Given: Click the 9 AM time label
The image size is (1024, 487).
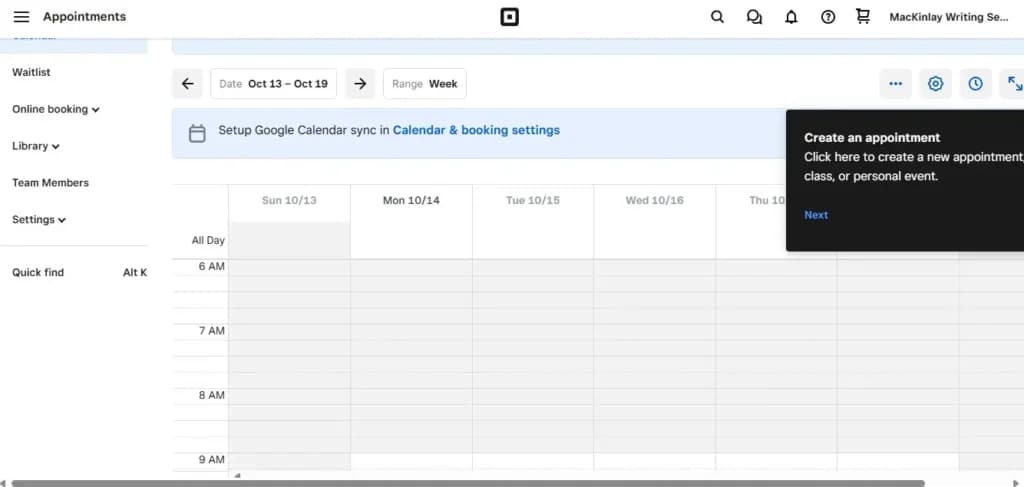Looking at the screenshot, I should pos(212,460).
